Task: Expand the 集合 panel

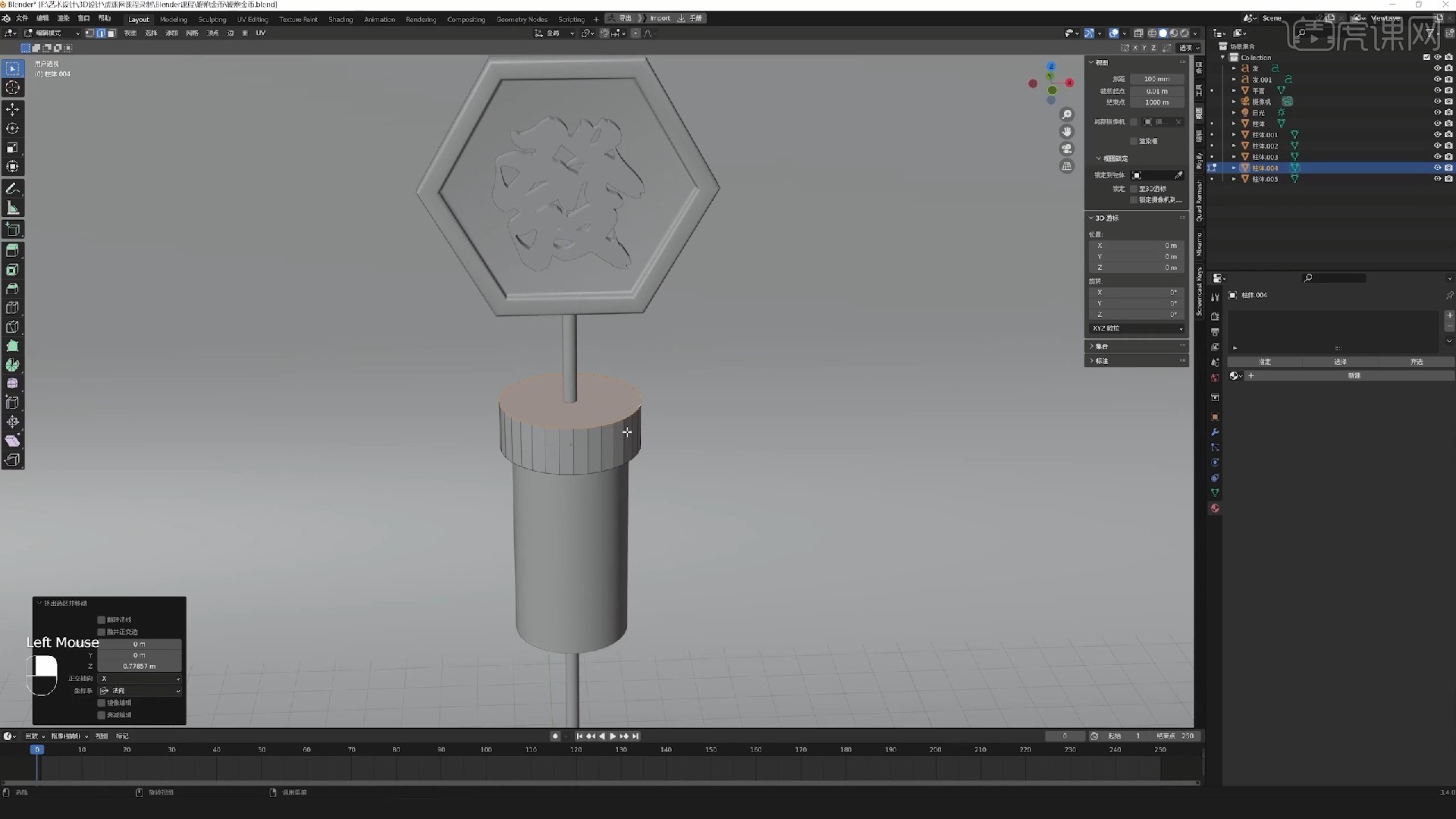Action: pyautogui.click(x=1136, y=346)
